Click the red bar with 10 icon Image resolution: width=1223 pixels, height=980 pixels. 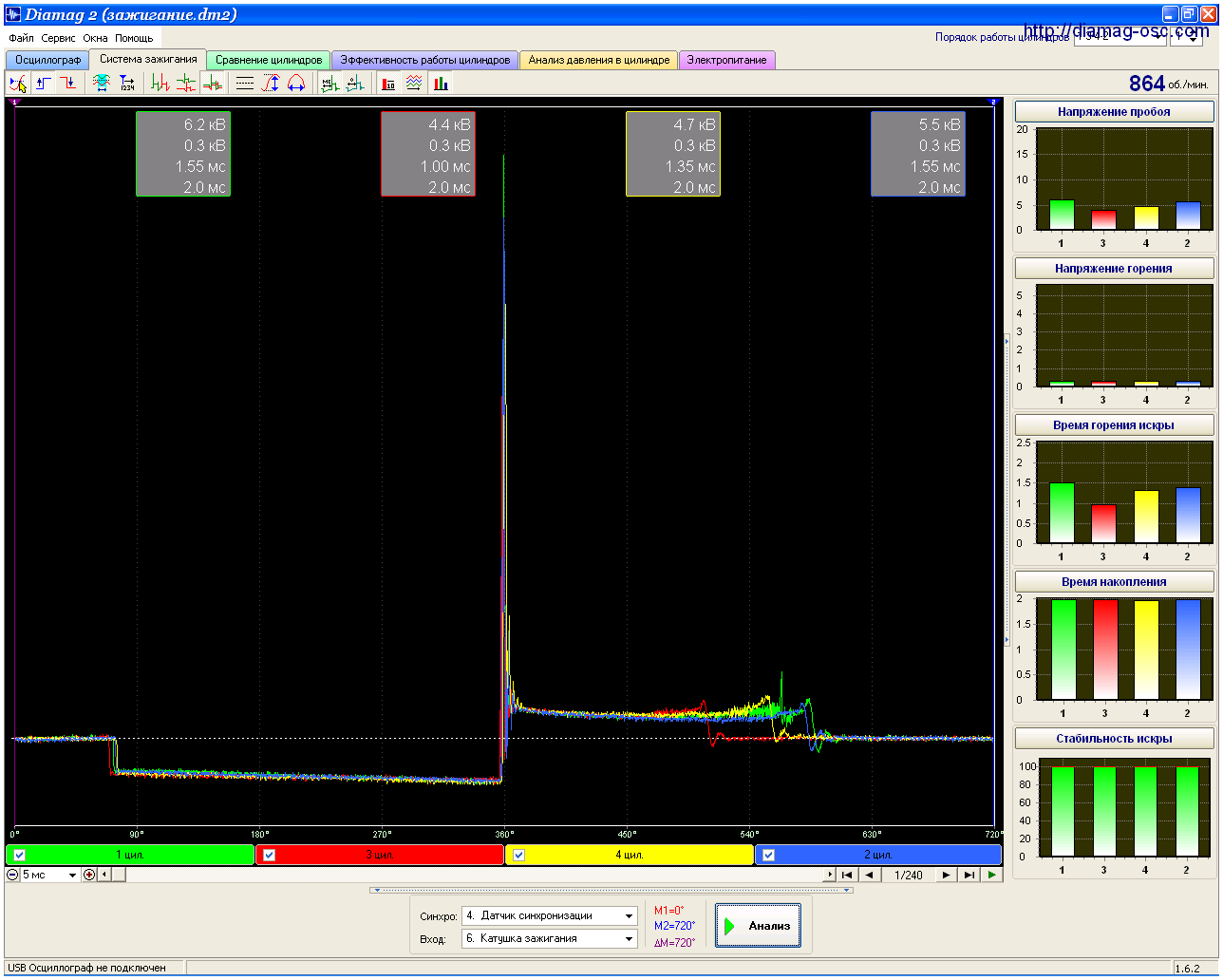coord(388,84)
